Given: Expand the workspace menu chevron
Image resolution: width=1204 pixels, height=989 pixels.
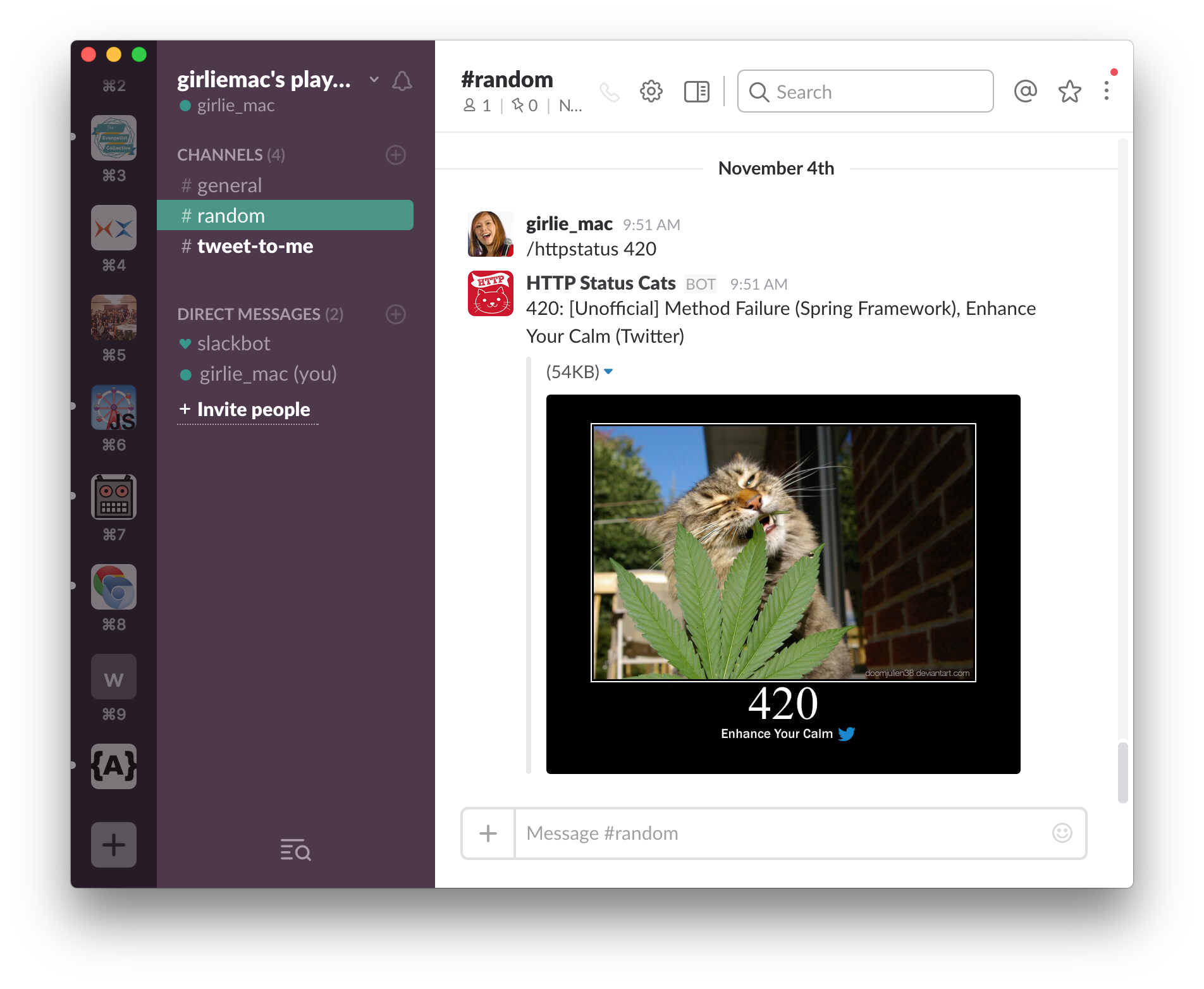Looking at the screenshot, I should click(x=374, y=80).
